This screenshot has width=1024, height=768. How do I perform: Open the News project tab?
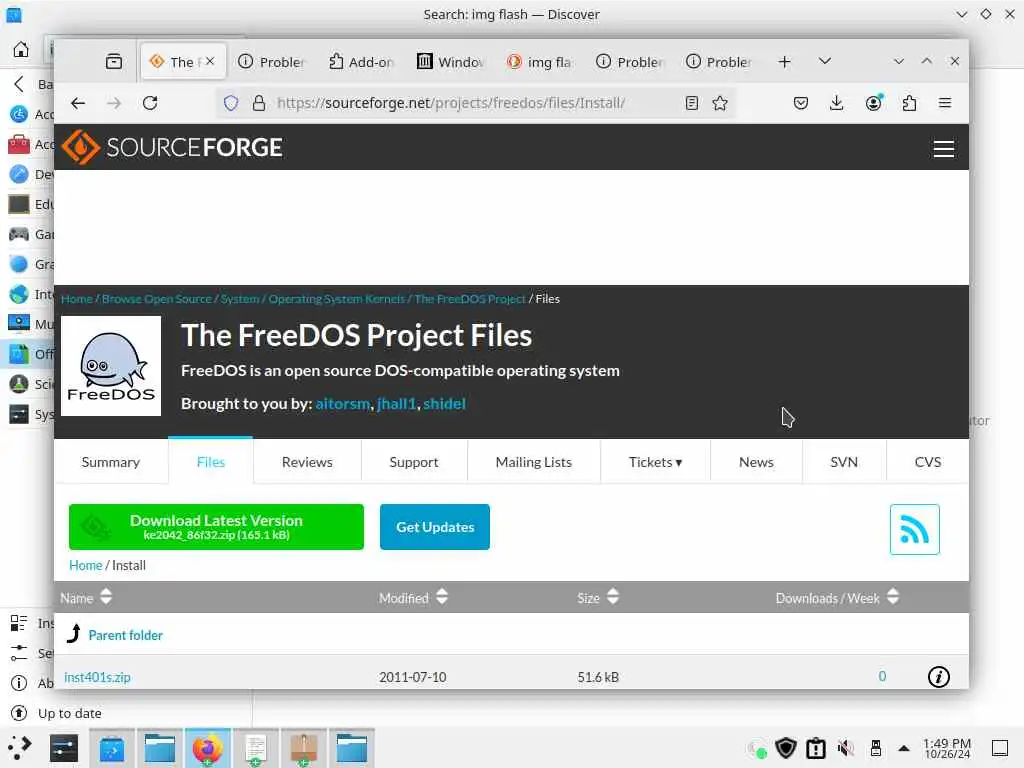point(756,462)
